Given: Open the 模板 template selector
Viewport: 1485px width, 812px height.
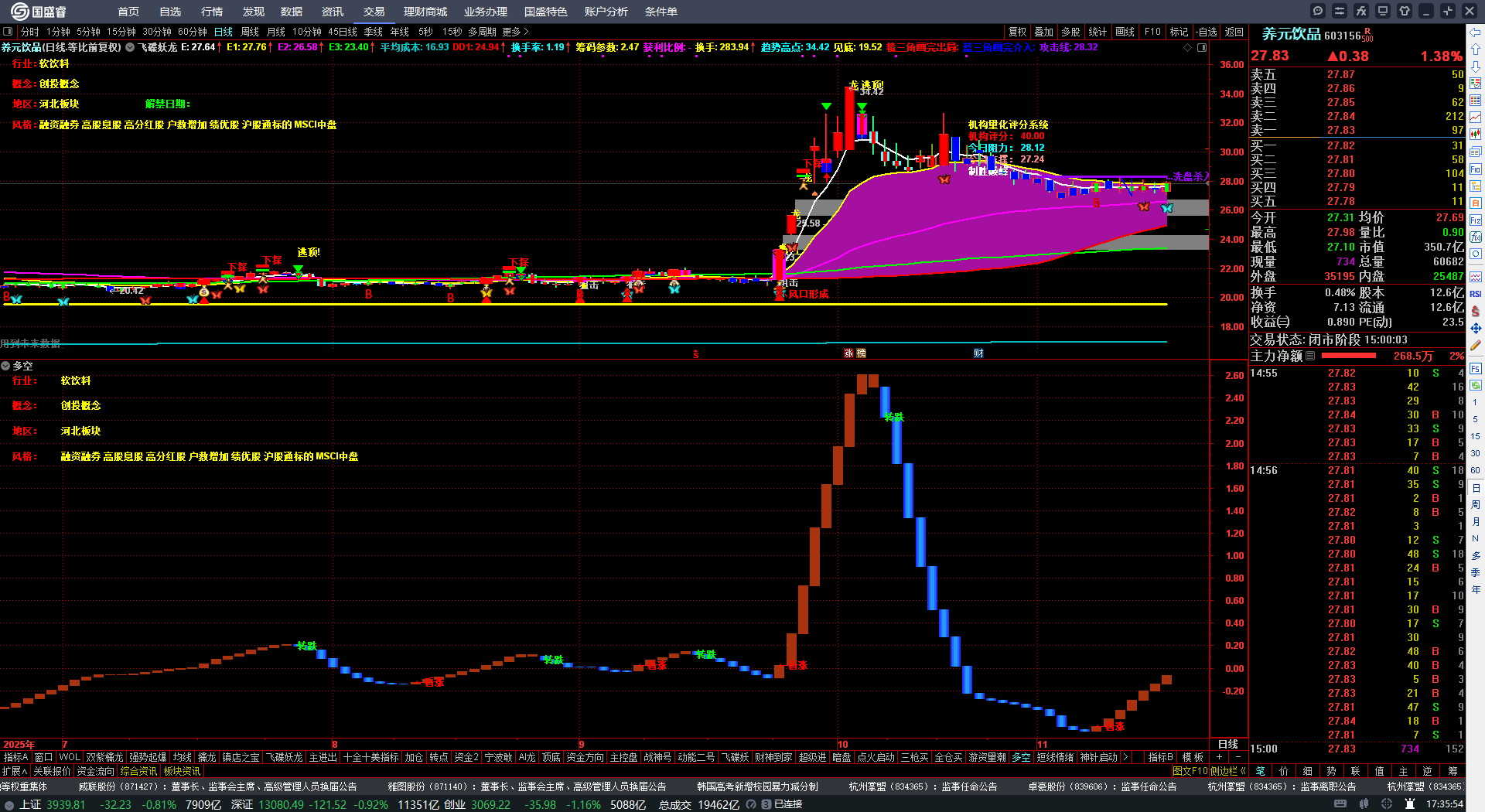Looking at the screenshot, I should tap(1193, 757).
